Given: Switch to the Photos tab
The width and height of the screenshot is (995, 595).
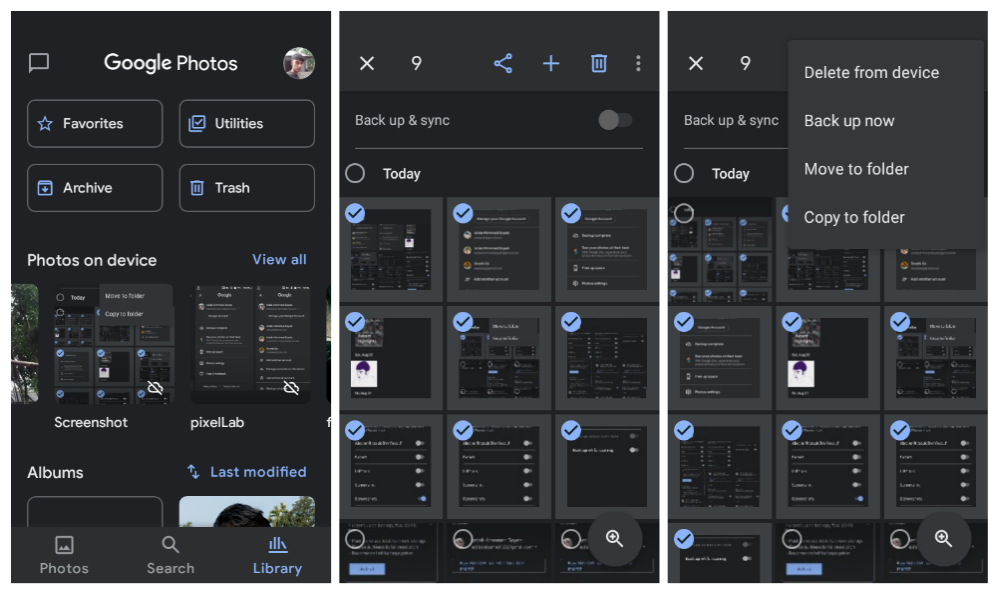Looking at the screenshot, I should click(64, 555).
